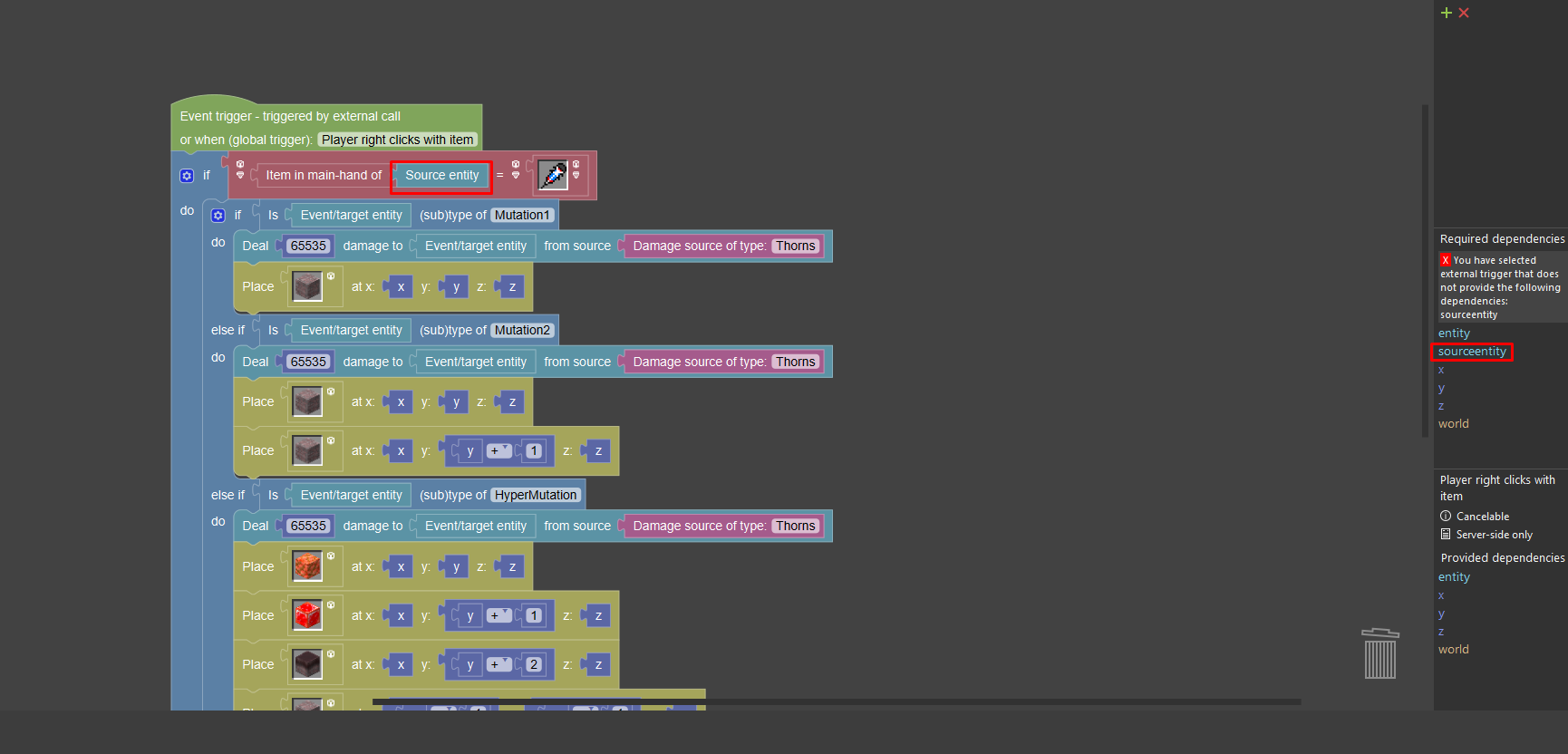Select the z variable in the y+2 Place block
Screen dimensions: 1568x754
click(x=598, y=664)
